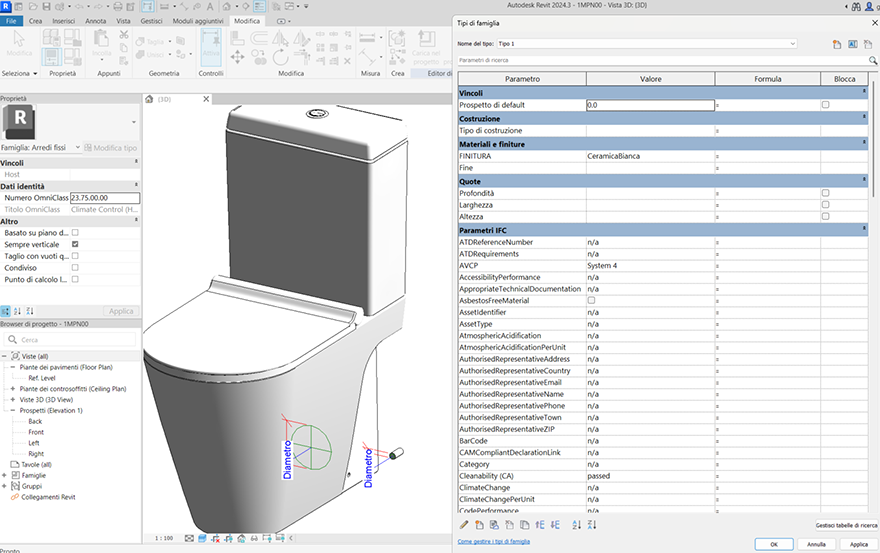The image size is (880, 553).
Task: Click the pencil edit parameter icon
Action: pos(464,524)
